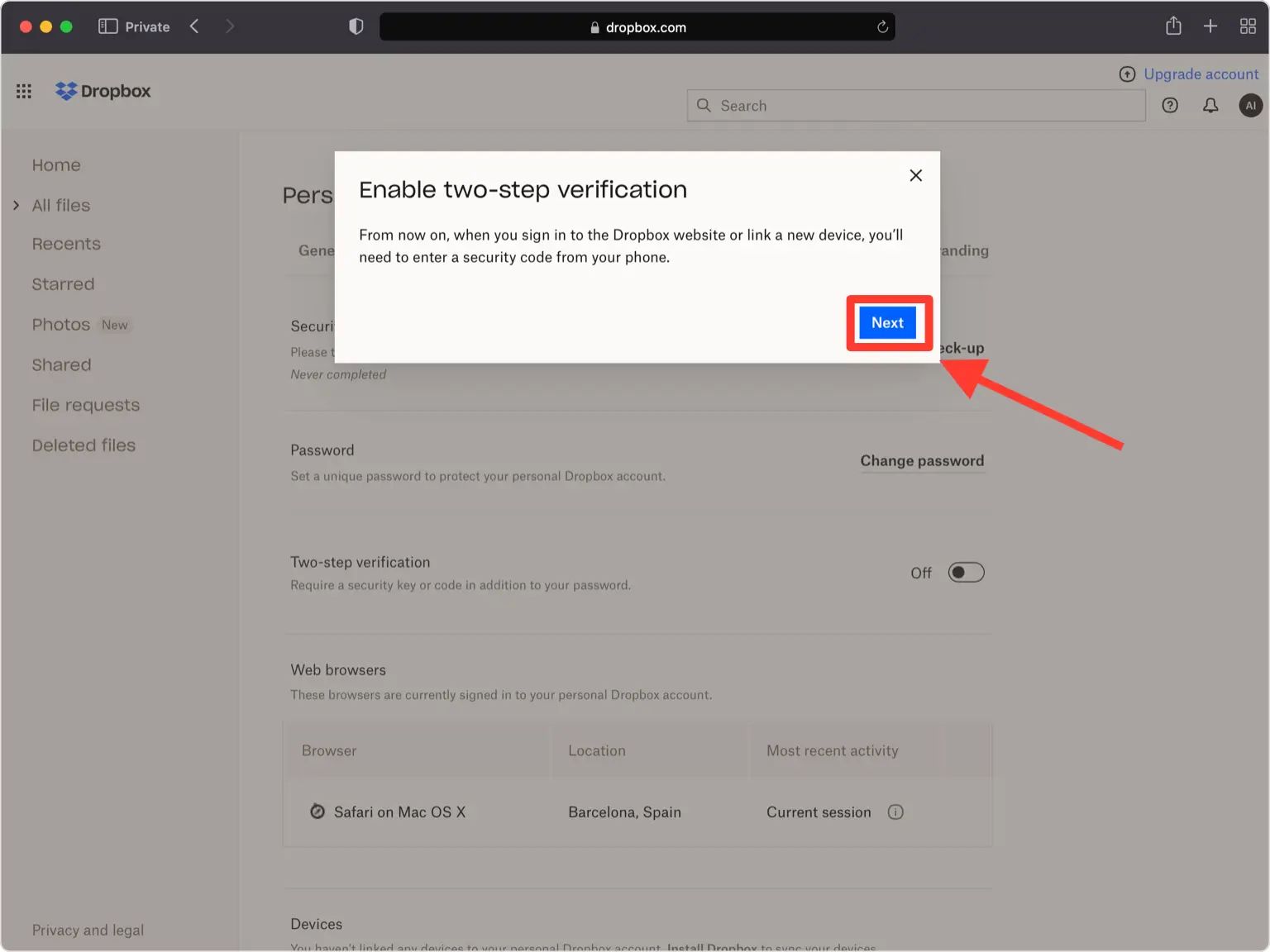Toggle the Two-step verification switch
Image resolution: width=1270 pixels, height=952 pixels.
pos(966,573)
